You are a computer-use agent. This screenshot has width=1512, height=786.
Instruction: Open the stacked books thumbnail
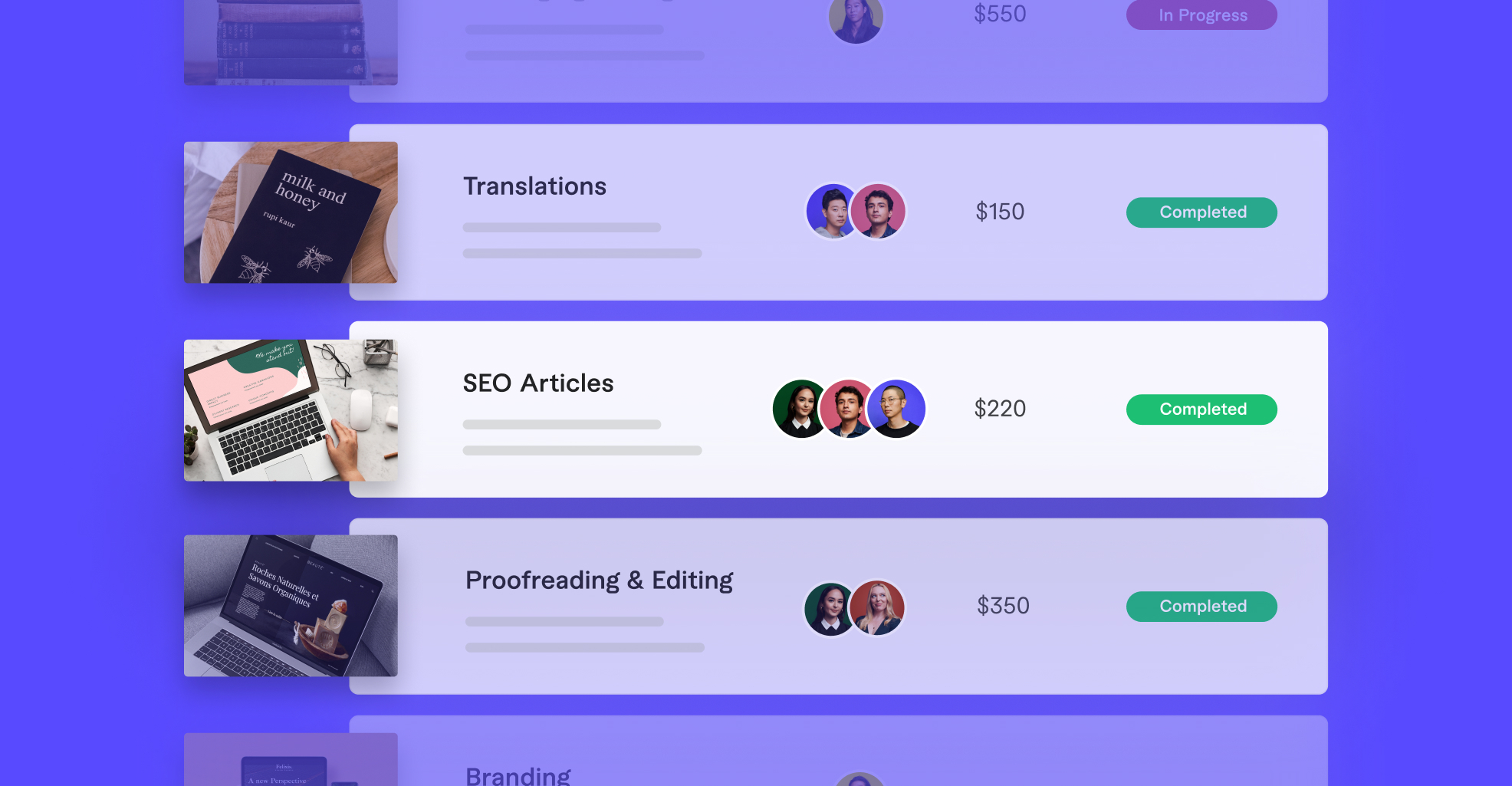click(x=291, y=42)
